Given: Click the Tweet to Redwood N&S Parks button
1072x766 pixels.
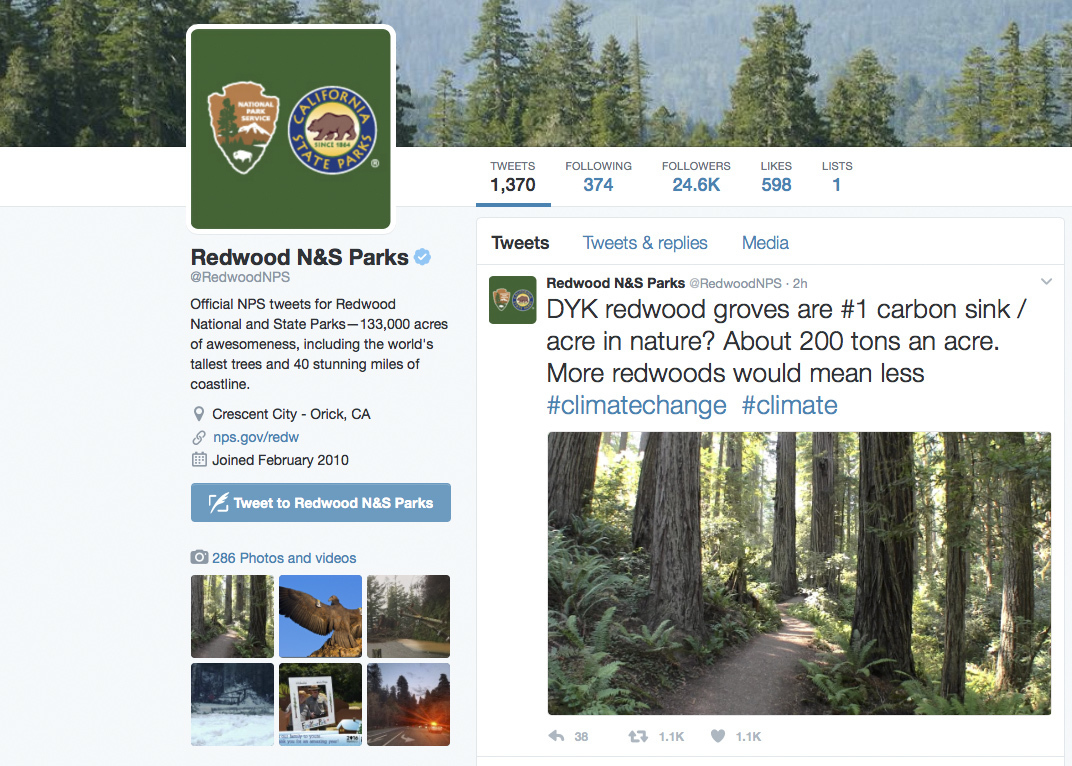Looking at the screenshot, I should point(320,502).
